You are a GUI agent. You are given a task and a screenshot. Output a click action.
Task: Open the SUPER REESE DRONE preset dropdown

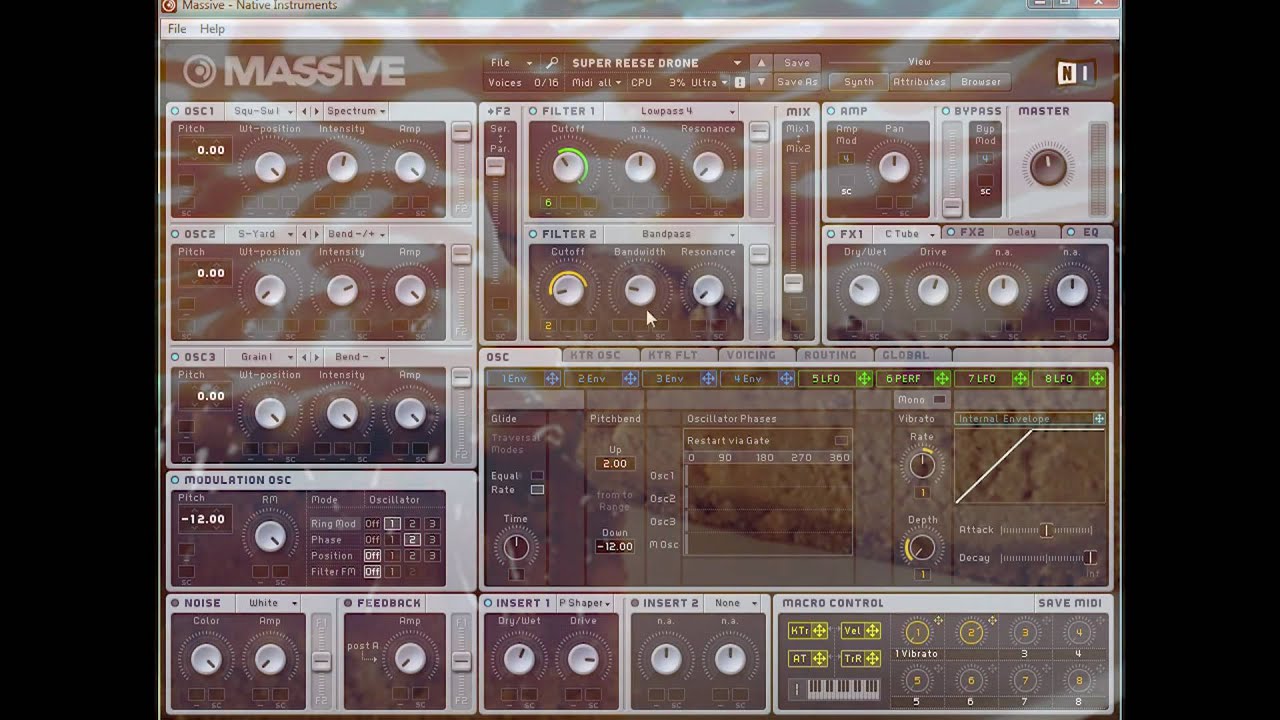(x=657, y=63)
